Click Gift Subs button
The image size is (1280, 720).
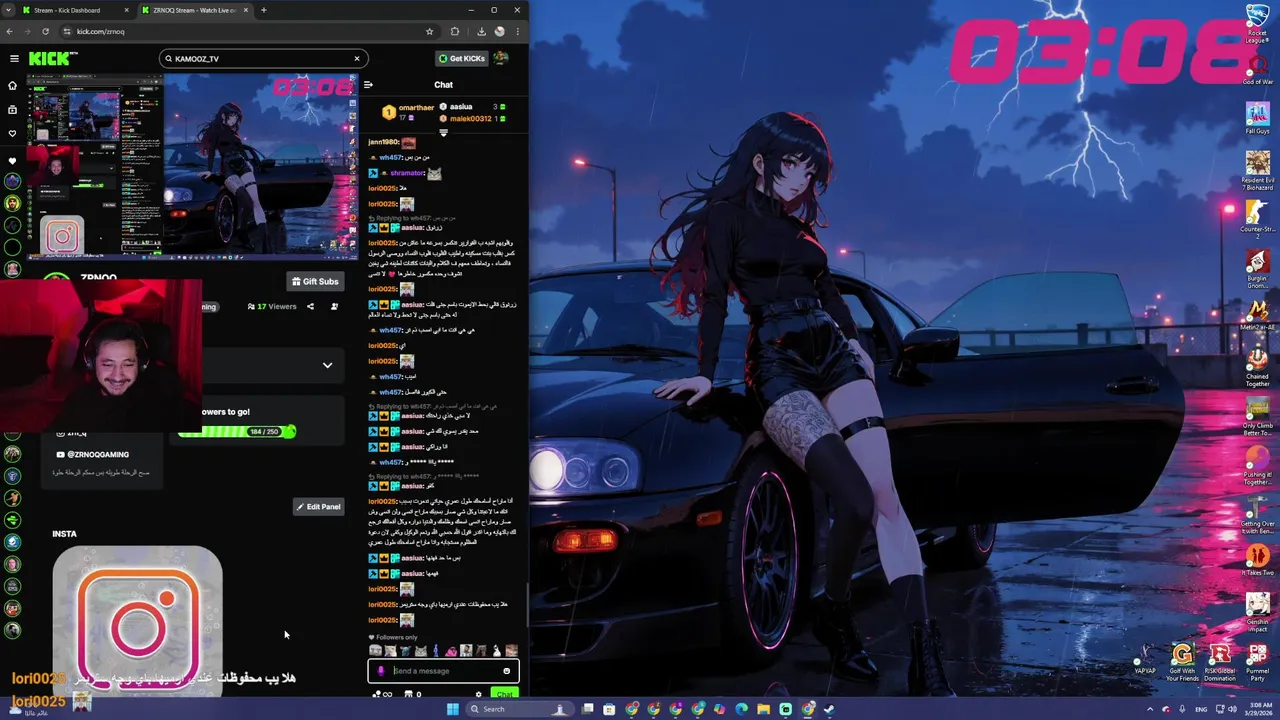point(316,281)
